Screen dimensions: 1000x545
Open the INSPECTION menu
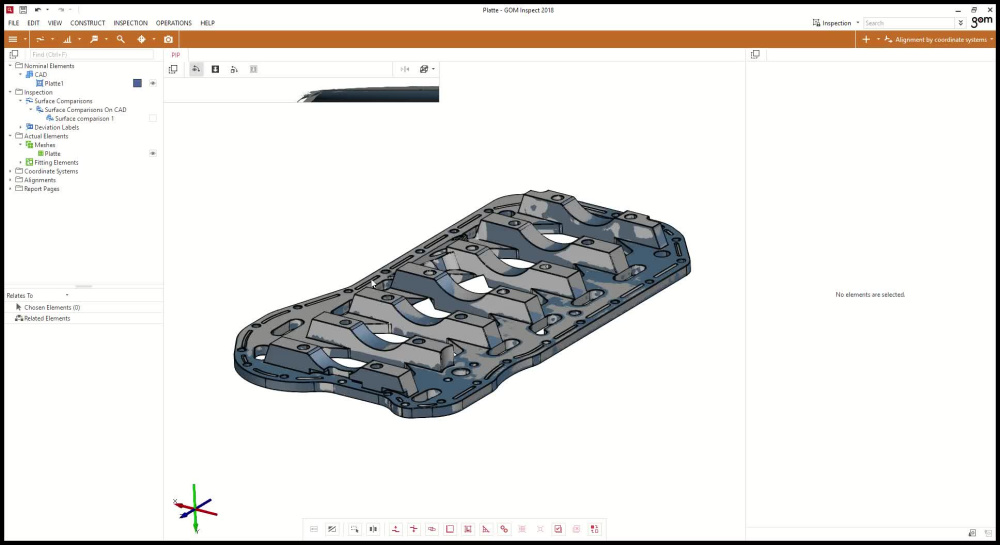coord(130,23)
